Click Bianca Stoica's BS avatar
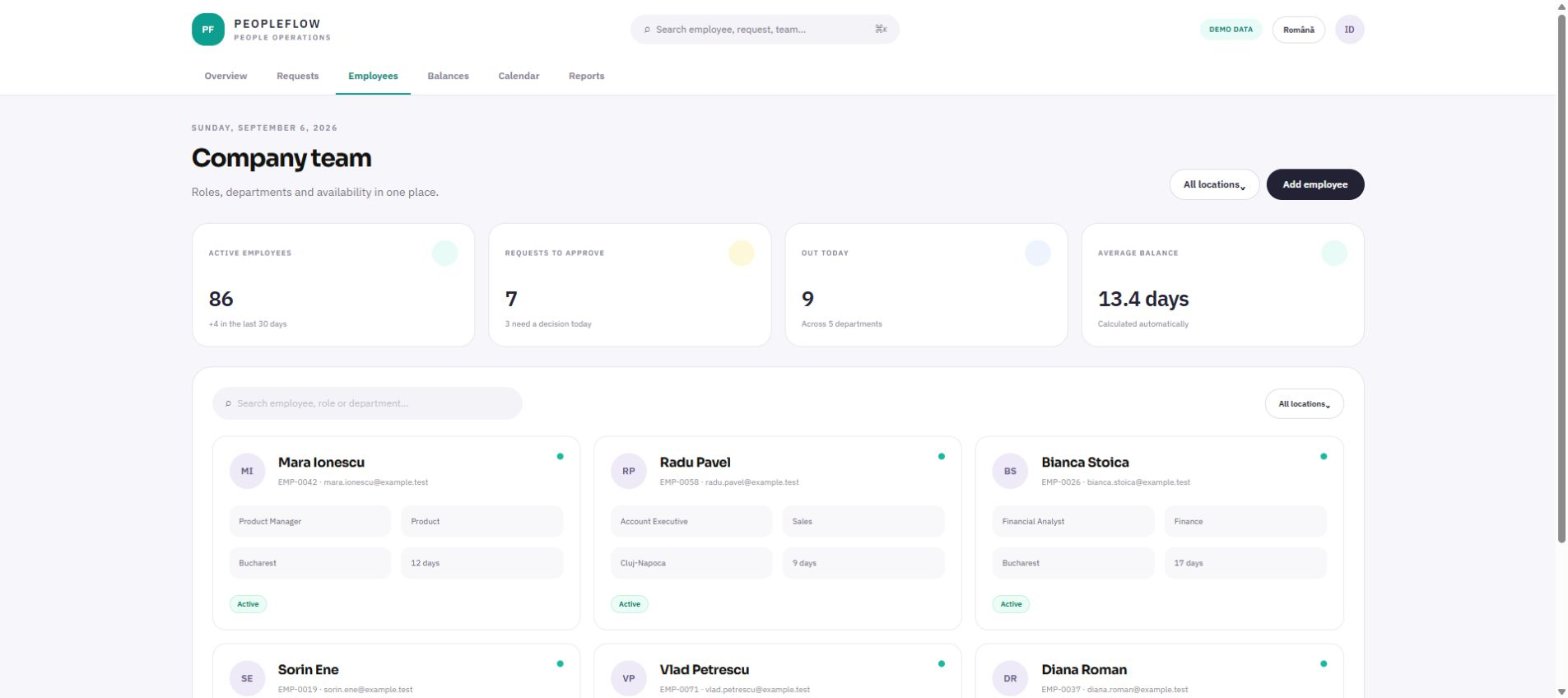 coord(1010,471)
